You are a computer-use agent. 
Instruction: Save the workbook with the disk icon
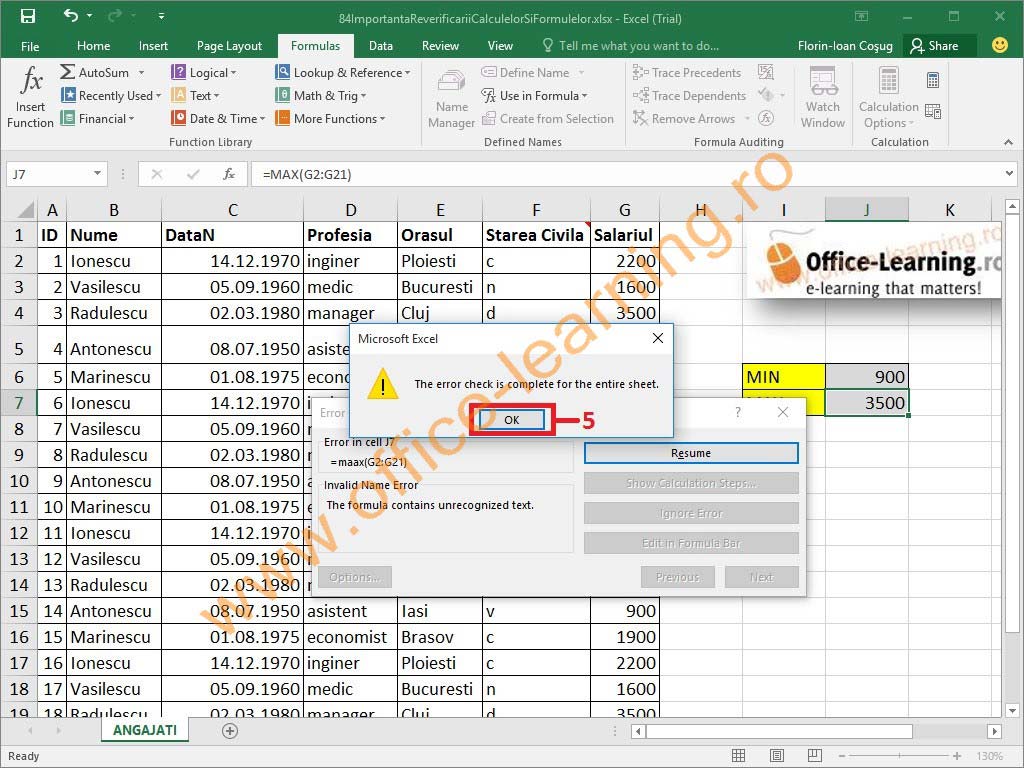[27, 16]
